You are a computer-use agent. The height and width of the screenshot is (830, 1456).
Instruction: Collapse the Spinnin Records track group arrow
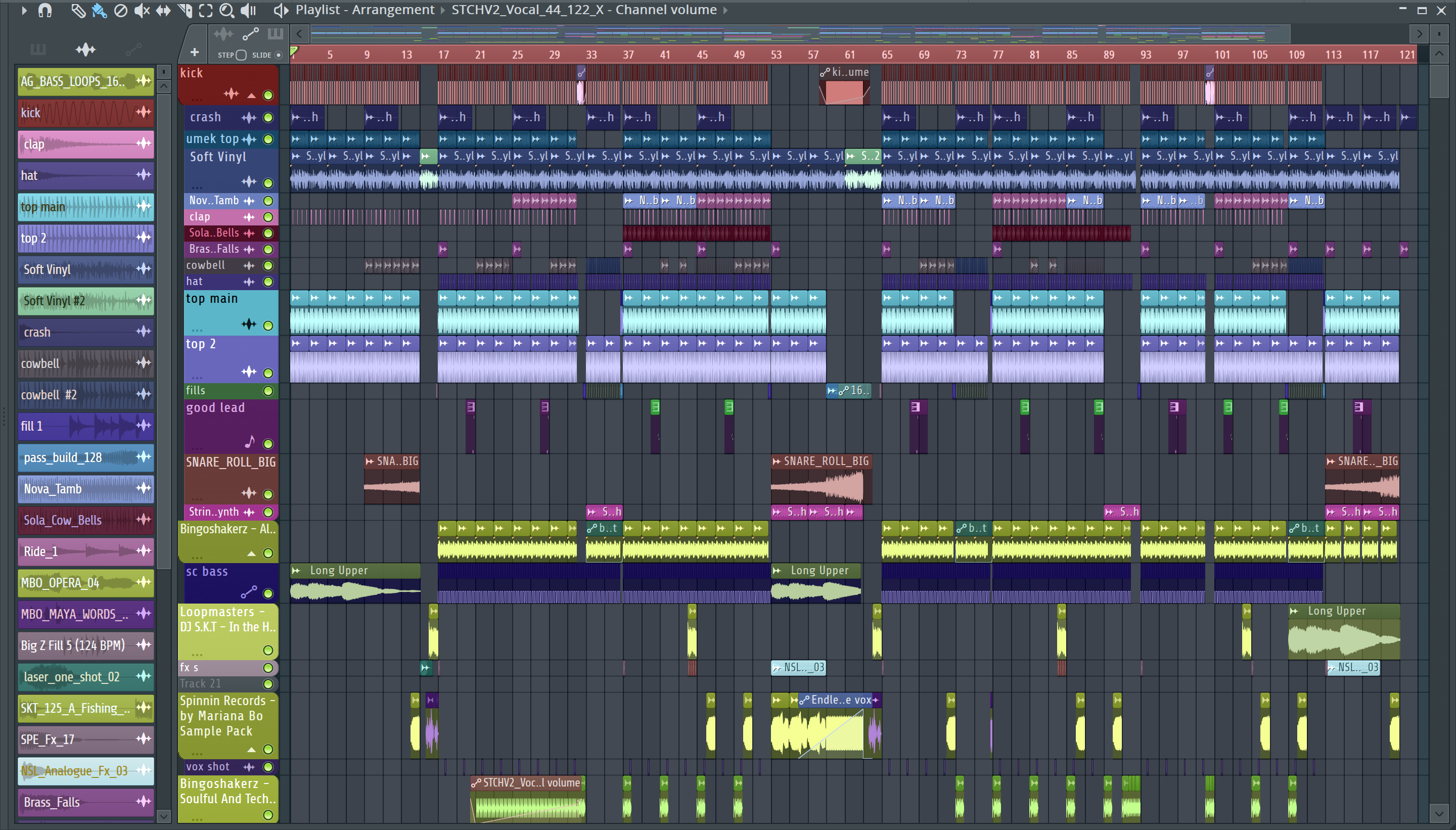click(x=251, y=750)
